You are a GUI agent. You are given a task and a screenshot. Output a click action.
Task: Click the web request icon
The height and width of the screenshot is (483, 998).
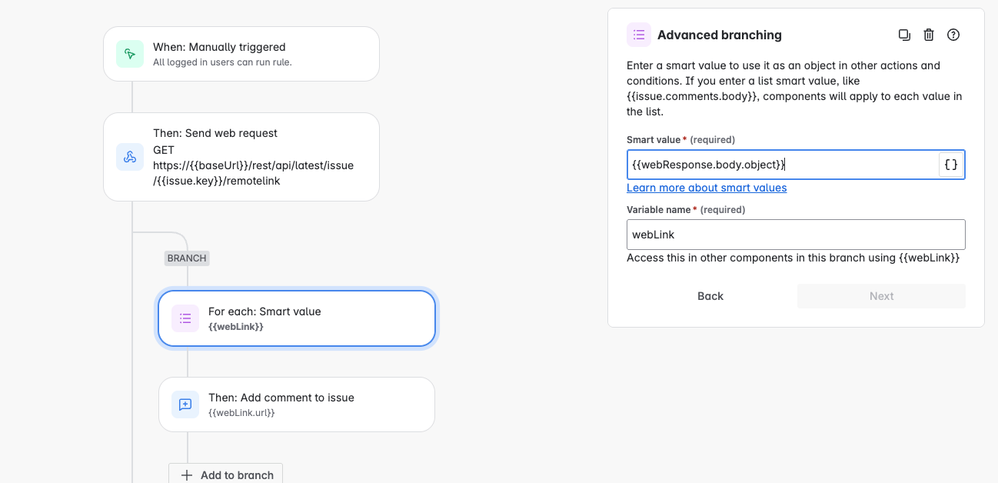tap(130, 157)
